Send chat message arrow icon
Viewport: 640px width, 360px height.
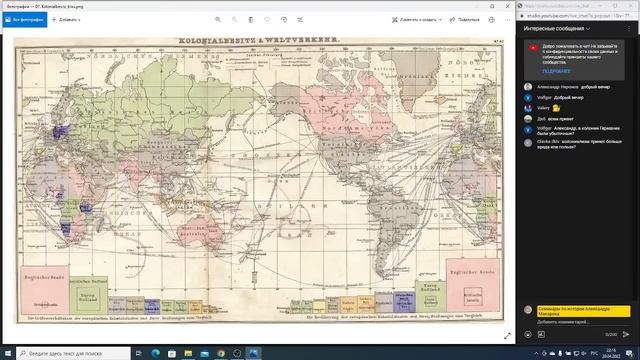(x=626, y=334)
